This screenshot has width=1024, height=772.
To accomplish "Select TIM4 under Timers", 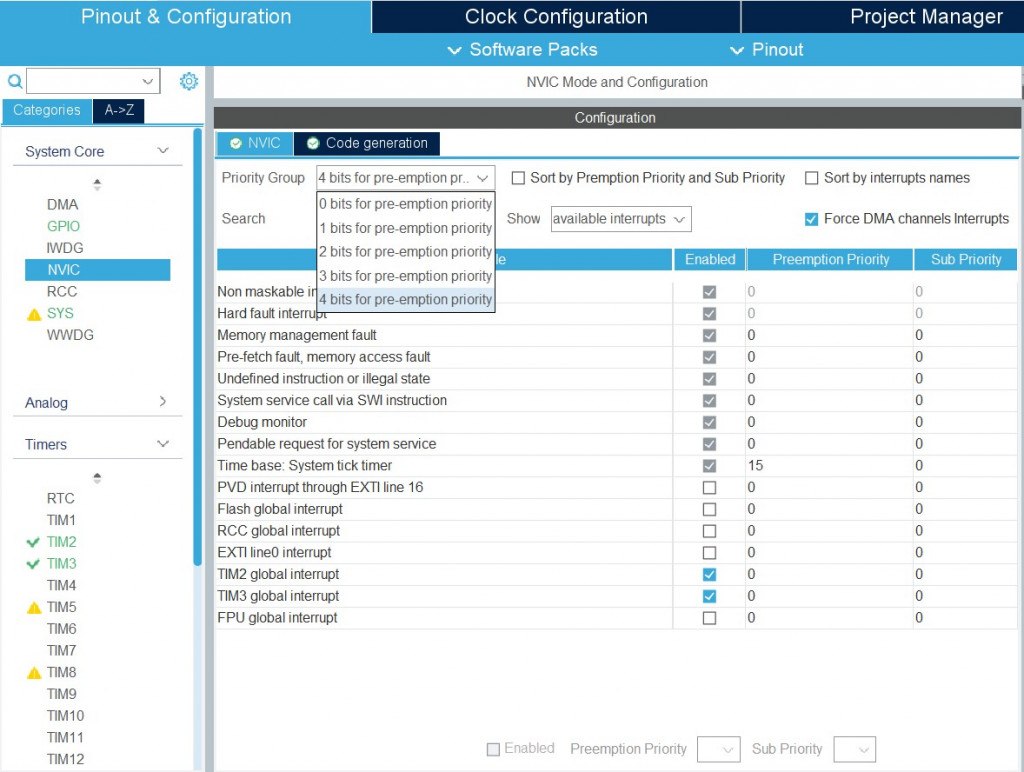I will (x=61, y=585).
